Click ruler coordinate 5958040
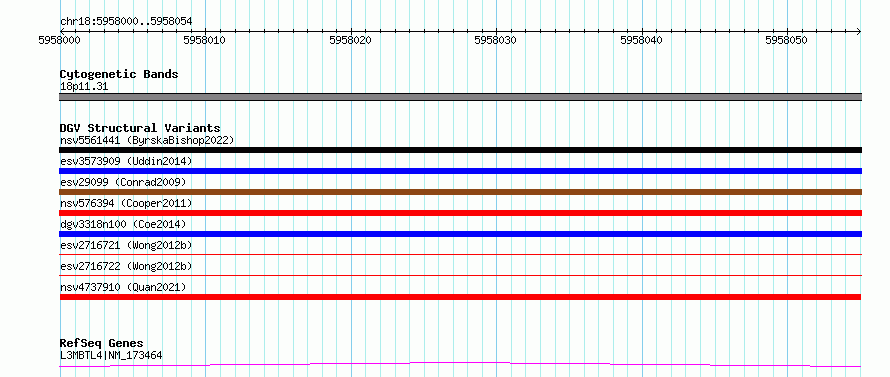The image size is (890, 377). pyautogui.click(x=641, y=40)
